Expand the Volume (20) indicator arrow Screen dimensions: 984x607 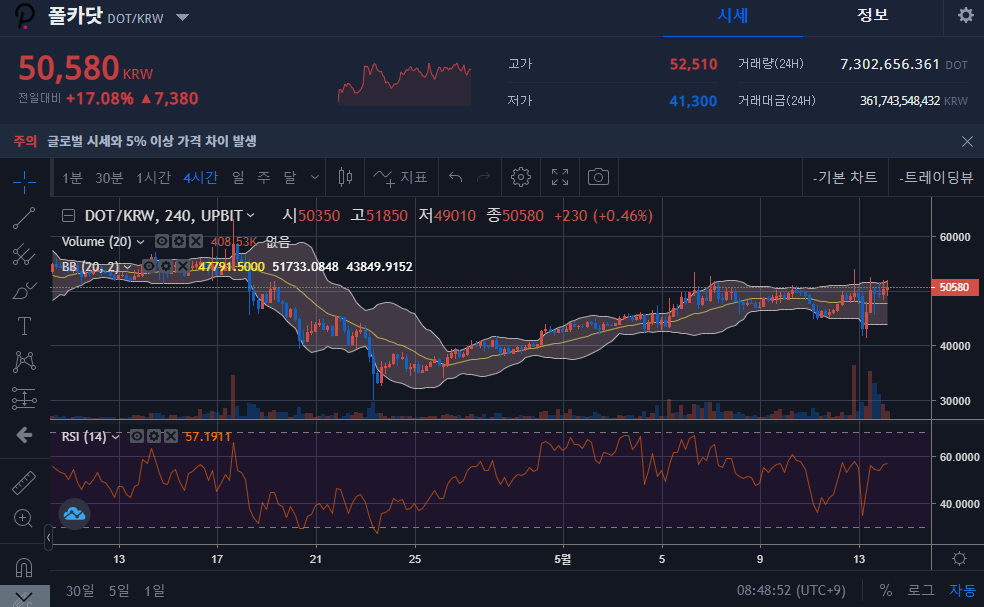point(141,242)
